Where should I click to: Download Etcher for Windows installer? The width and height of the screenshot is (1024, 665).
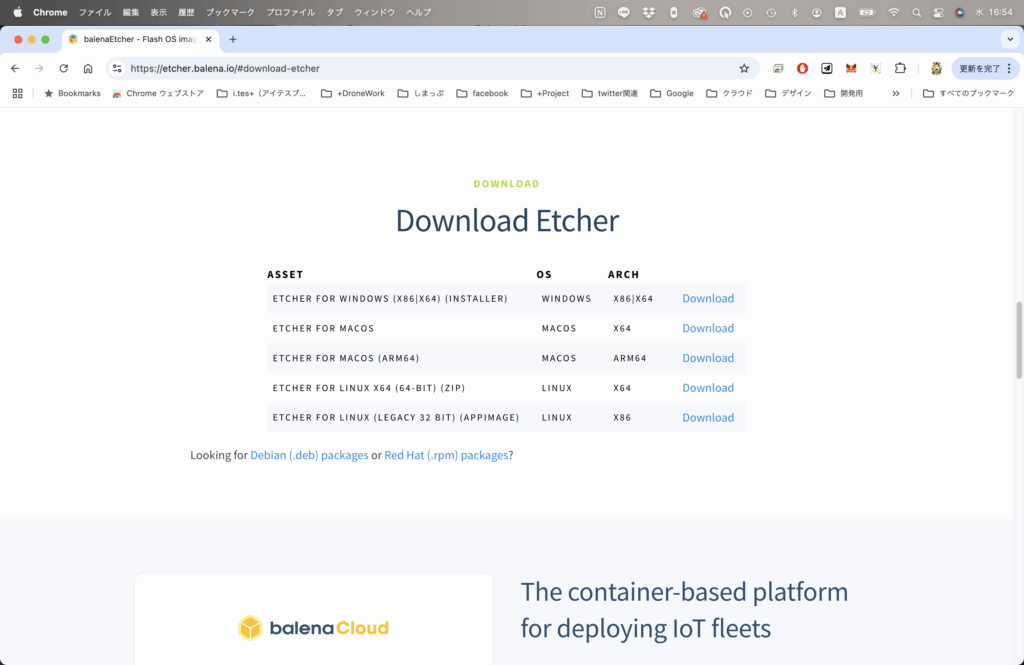tap(708, 299)
